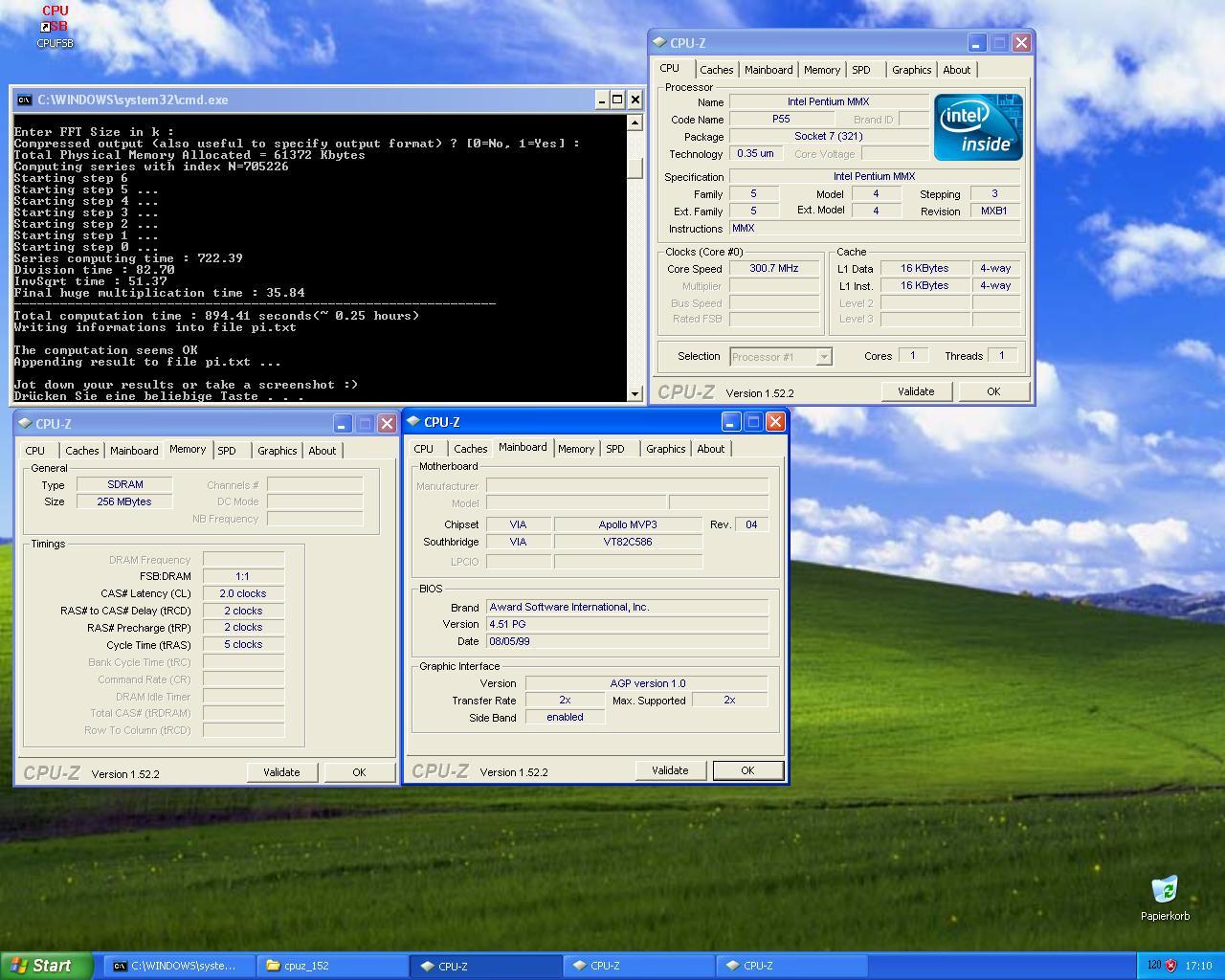Click the CPU-Z Mainboard window title icon
Viewport: 1225px width, 980px height.
(x=413, y=421)
